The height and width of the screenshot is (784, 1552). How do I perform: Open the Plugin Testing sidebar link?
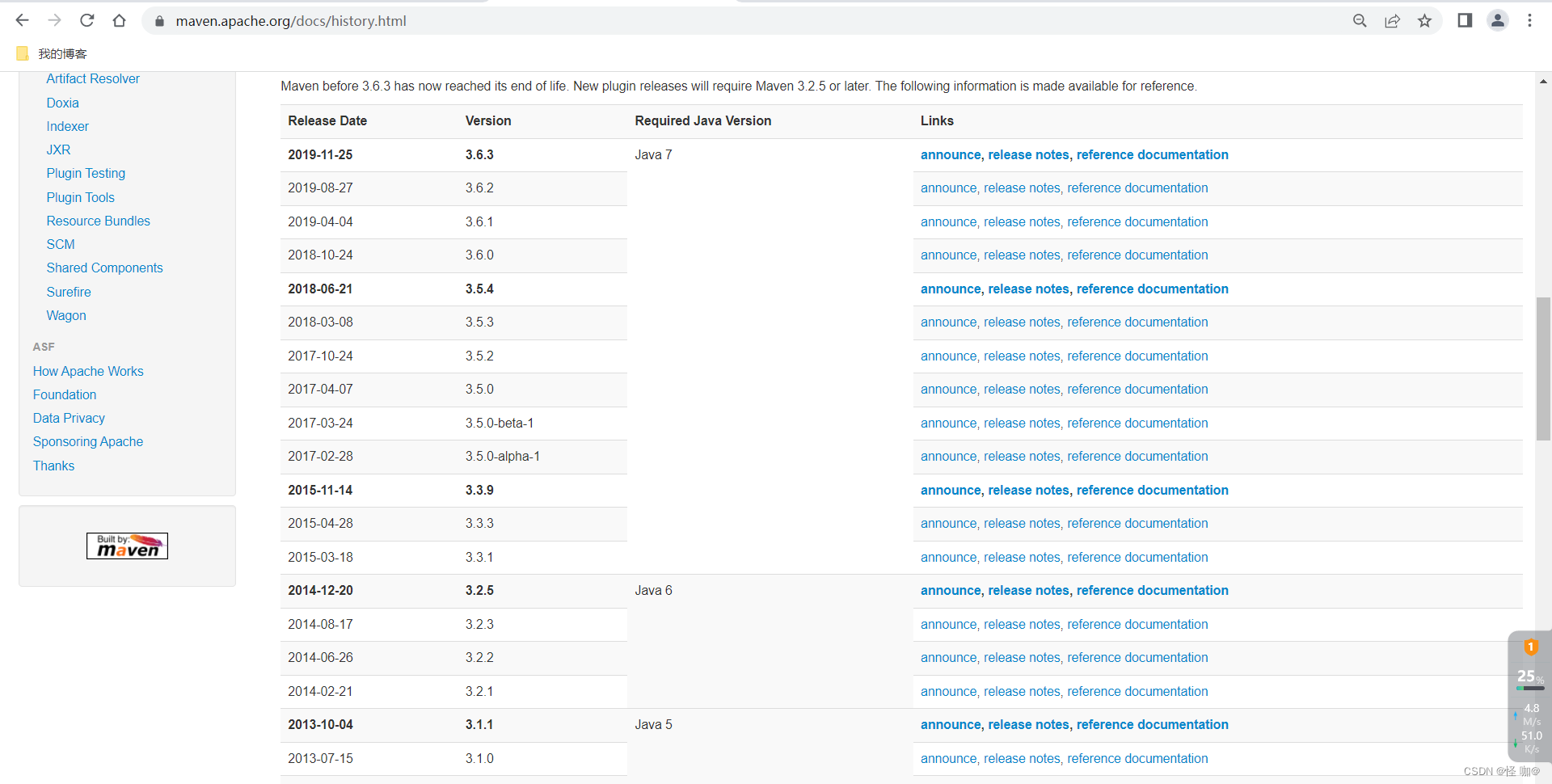[86, 173]
